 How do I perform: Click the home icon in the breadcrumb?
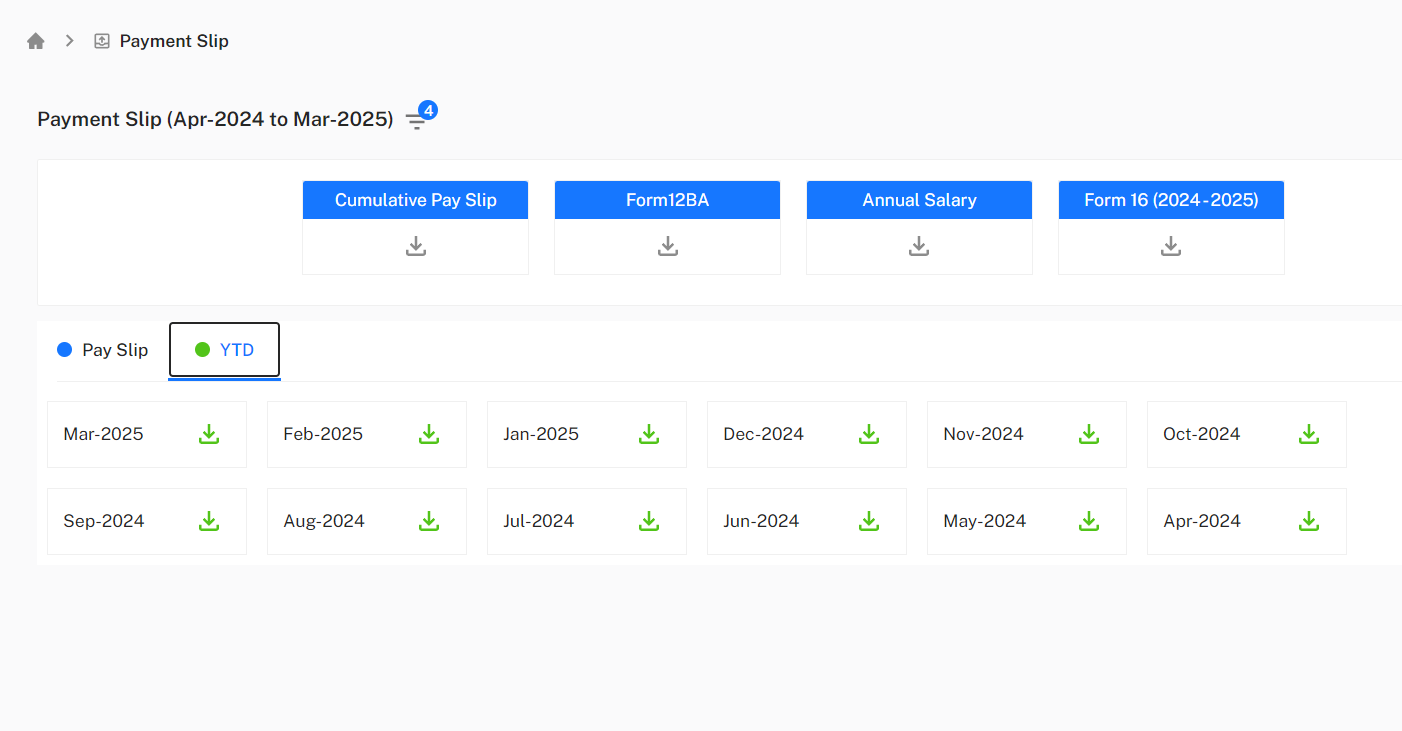point(35,40)
